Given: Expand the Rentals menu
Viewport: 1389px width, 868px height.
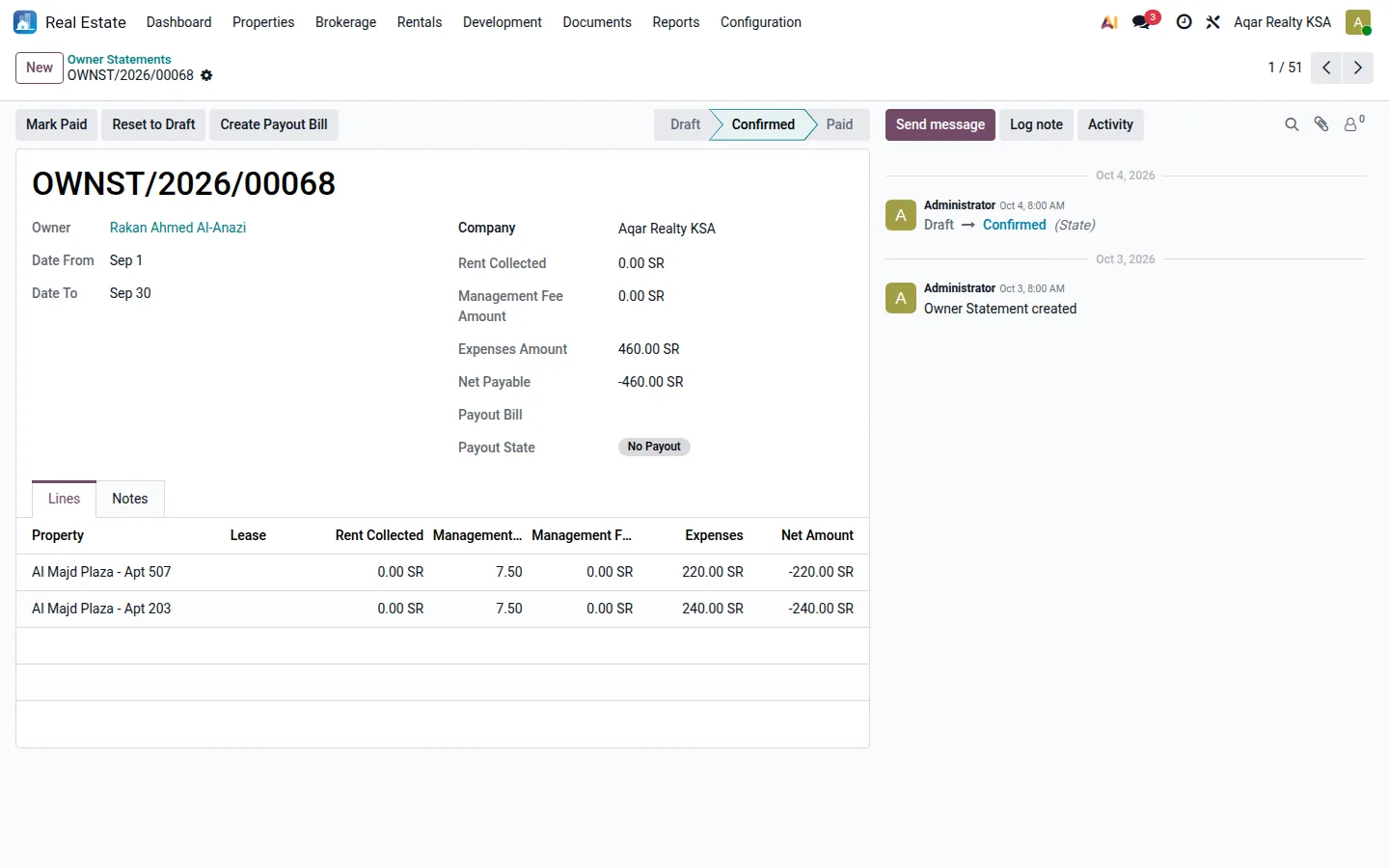Looking at the screenshot, I should coord(420,22).
